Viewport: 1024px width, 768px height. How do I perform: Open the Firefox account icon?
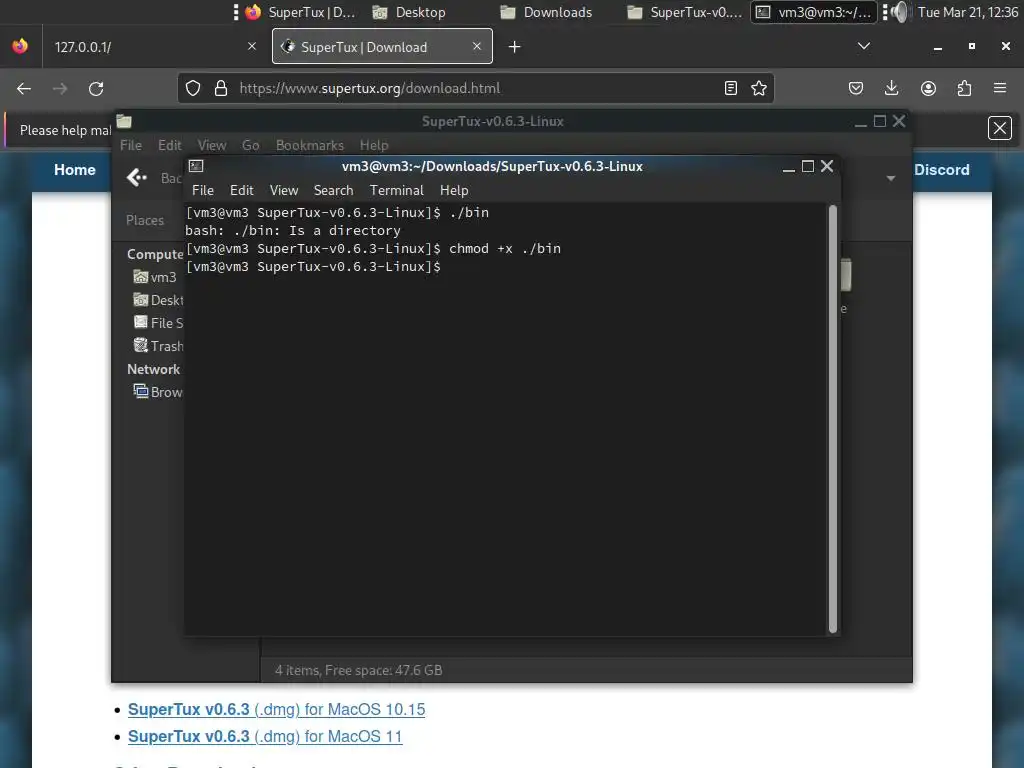click(x=928, y=88)
